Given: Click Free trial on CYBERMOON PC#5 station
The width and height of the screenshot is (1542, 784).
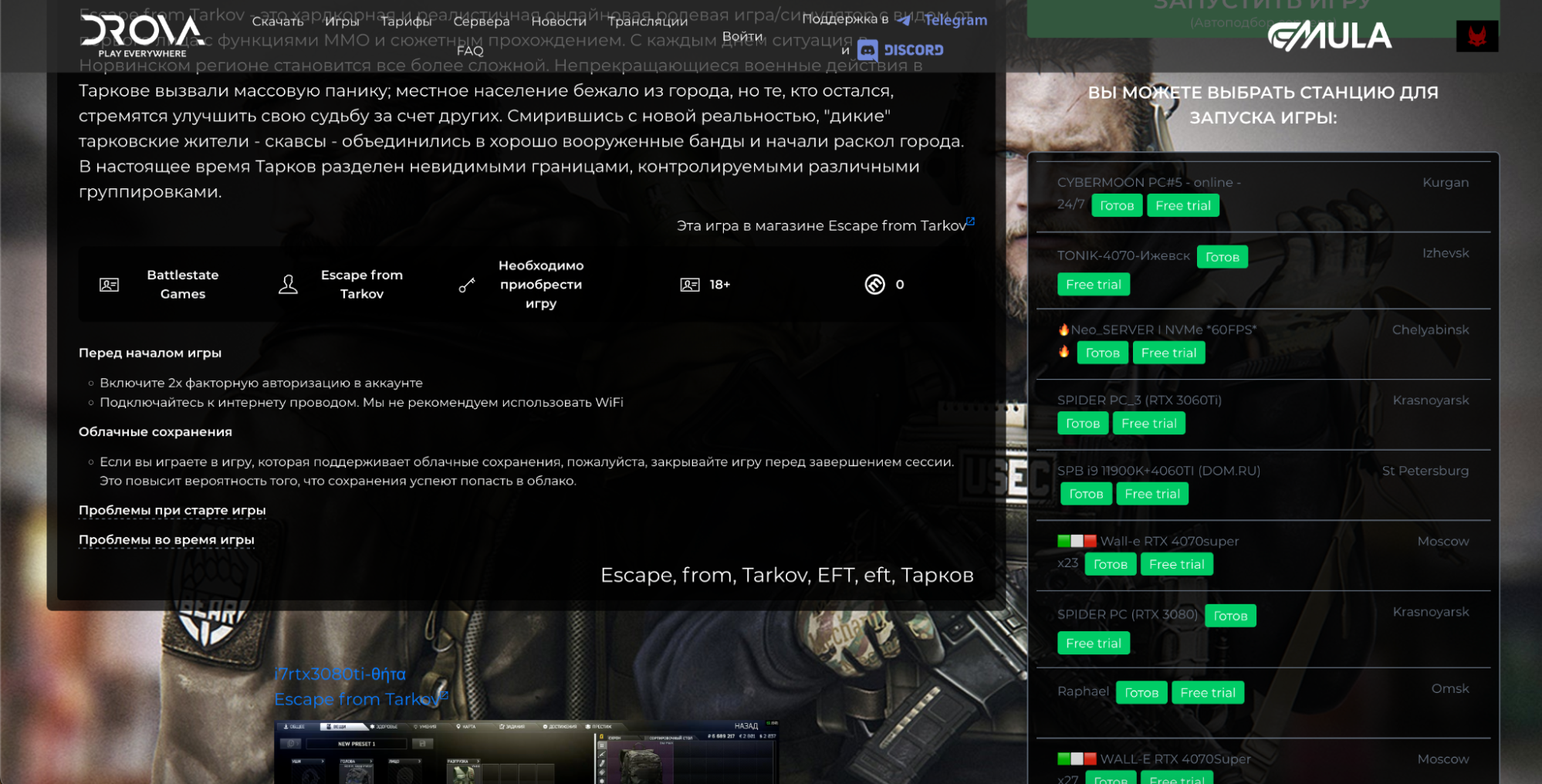Looking at the screenshot, I should pyautogui.click(x=1183, y=205).
